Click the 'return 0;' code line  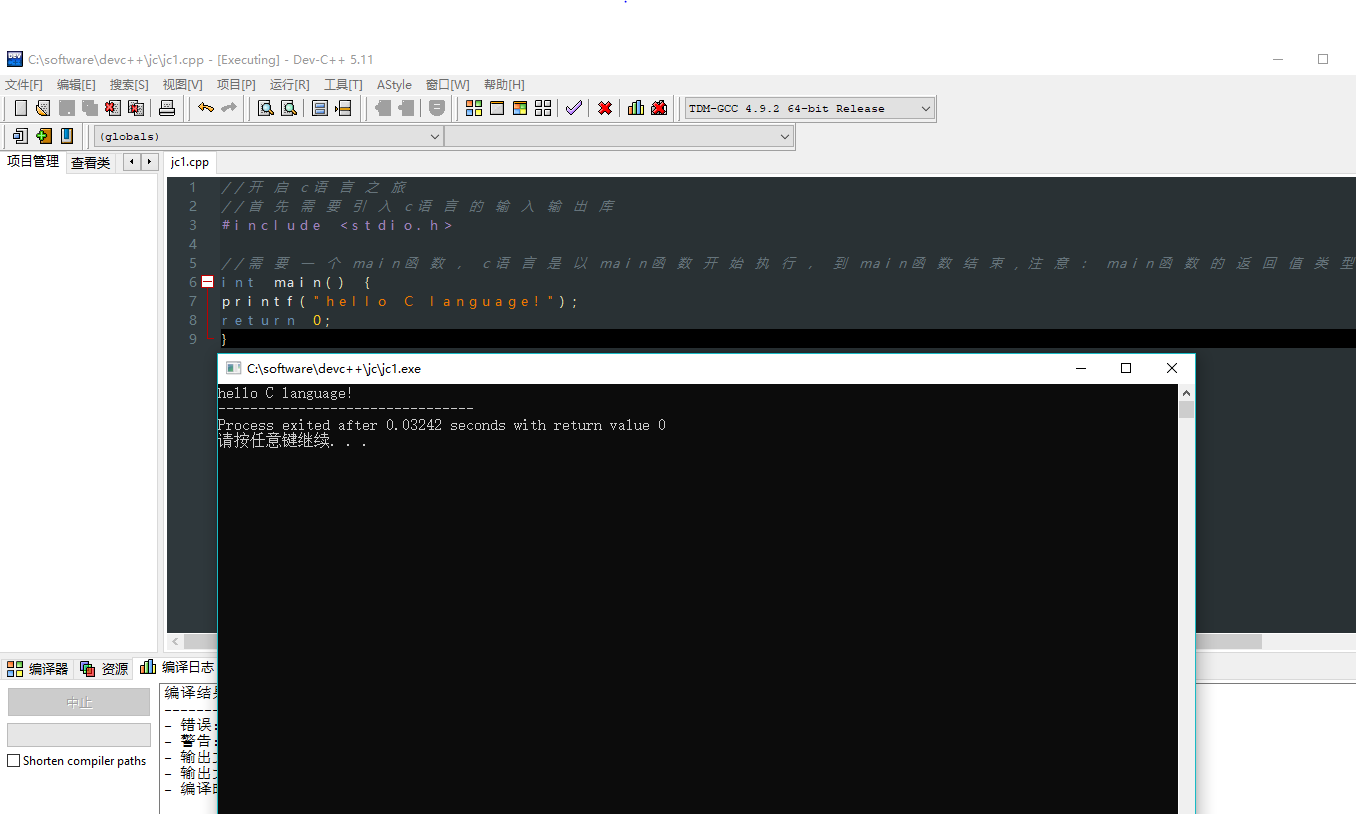coord(276,320)
